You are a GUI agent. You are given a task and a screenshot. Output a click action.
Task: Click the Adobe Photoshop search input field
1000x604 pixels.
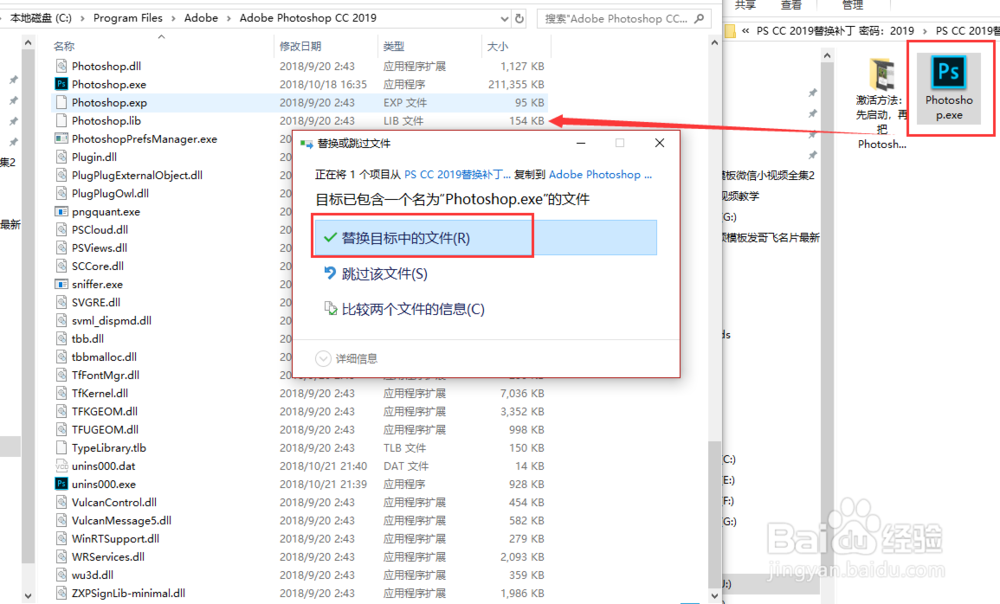click(620, 17)
